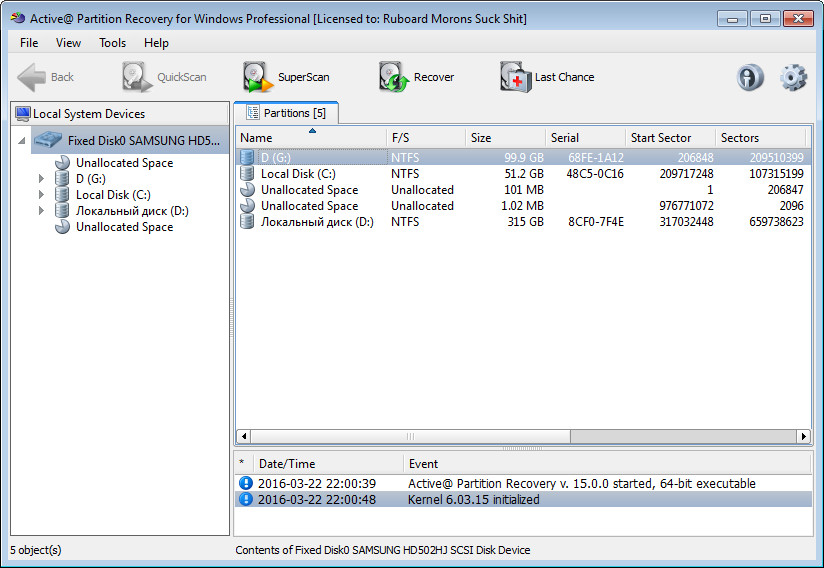Select D (G:) in the device tree
Screen dimensions: 824x568
point(91,179)
